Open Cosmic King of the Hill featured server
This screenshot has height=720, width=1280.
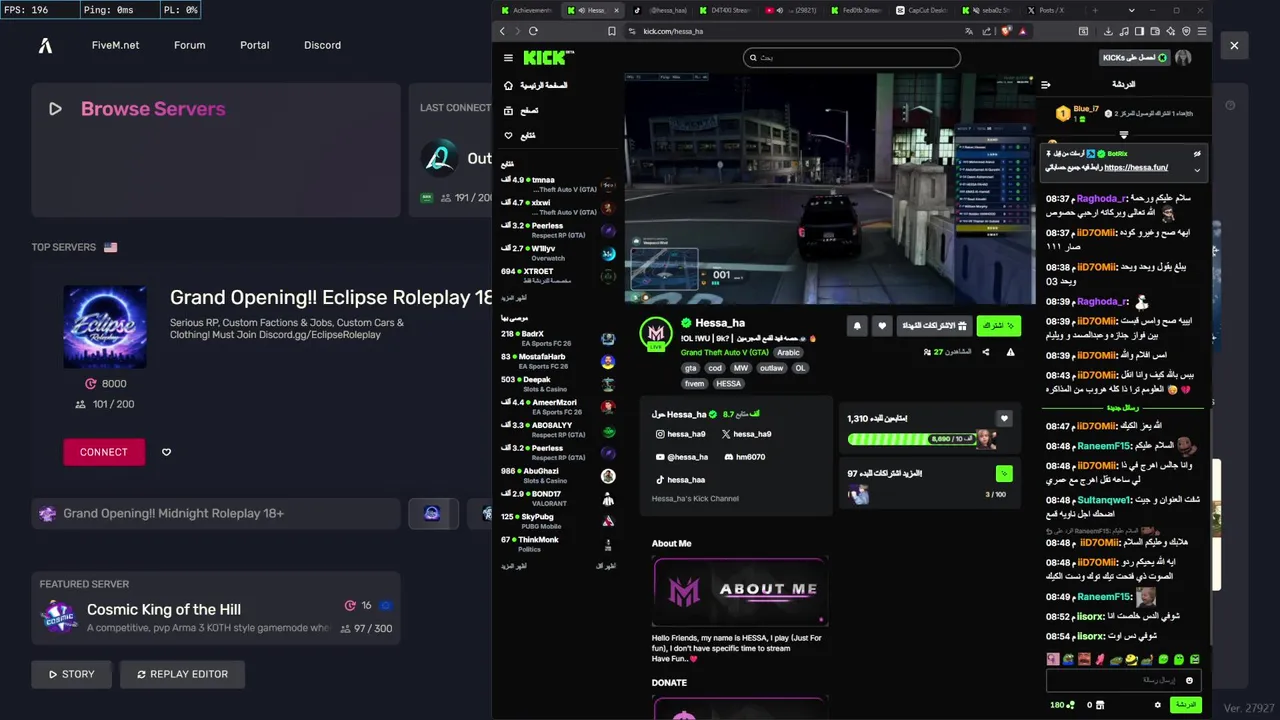point(216,609)
